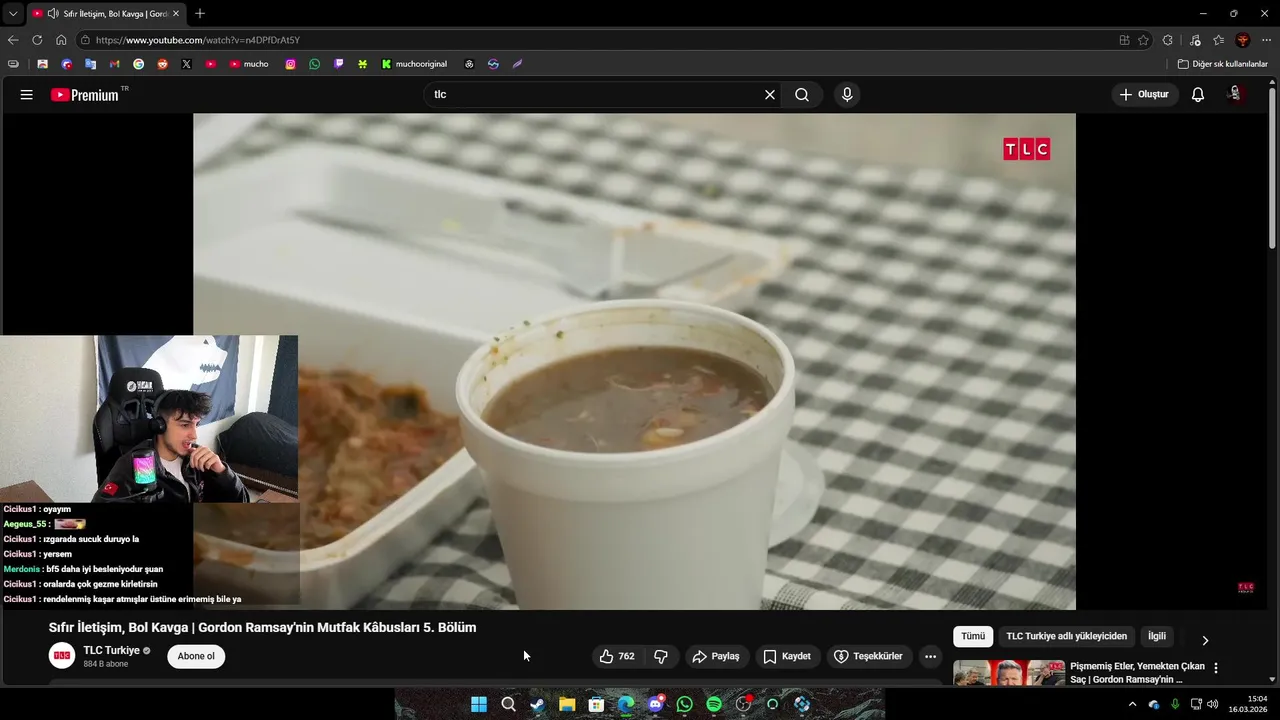The width and height of the screenshot is (1280, 720).
Task: Open Pişmemiş Etler video title link
Action: point(1138,673)
